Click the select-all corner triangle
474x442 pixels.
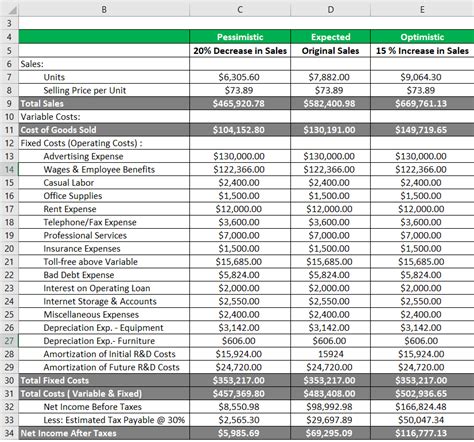pos(13,11)
